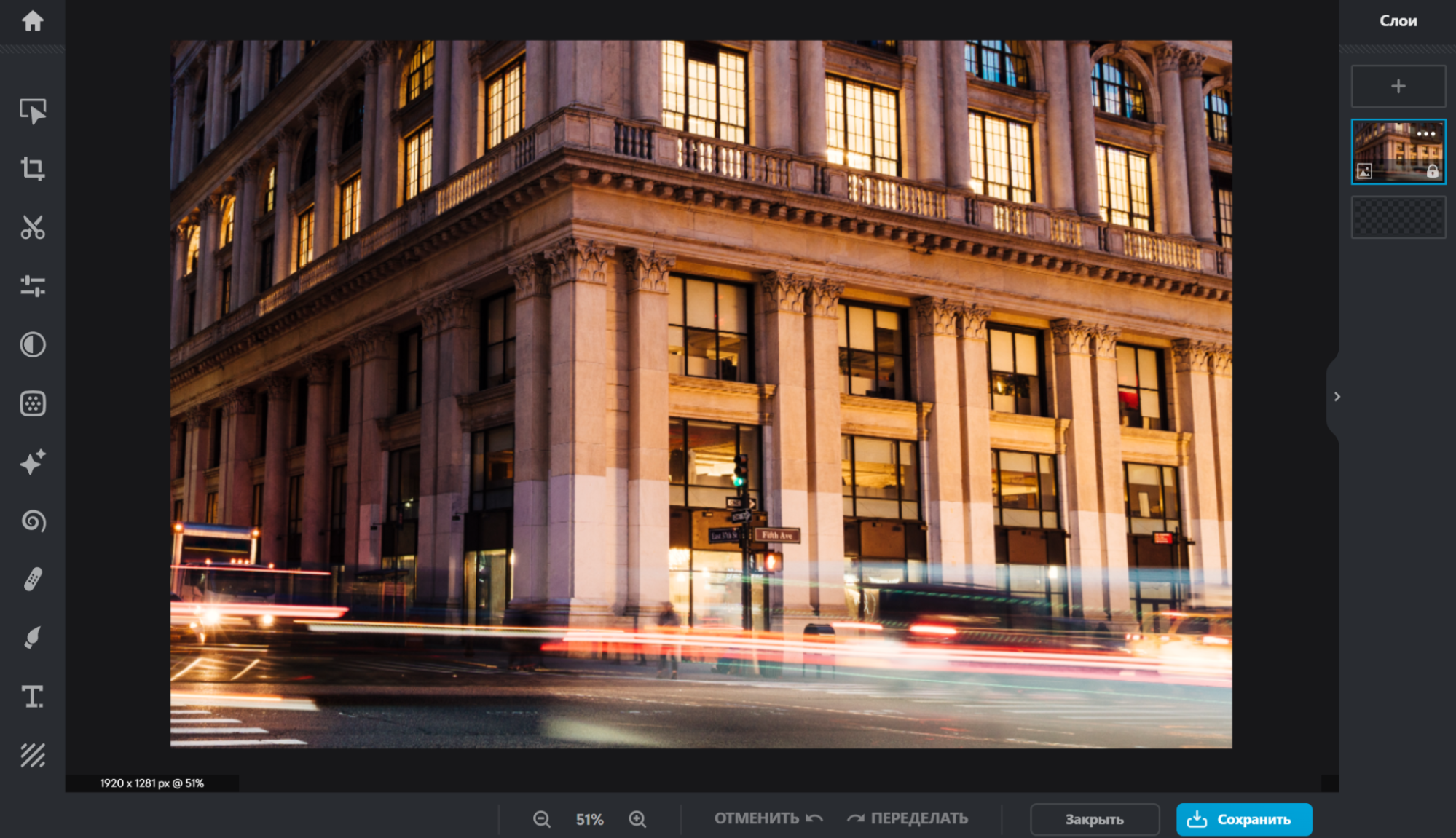Open the diagonal lines Element tool
This screenshot has height=838, width=1456.
coord(32,755)
